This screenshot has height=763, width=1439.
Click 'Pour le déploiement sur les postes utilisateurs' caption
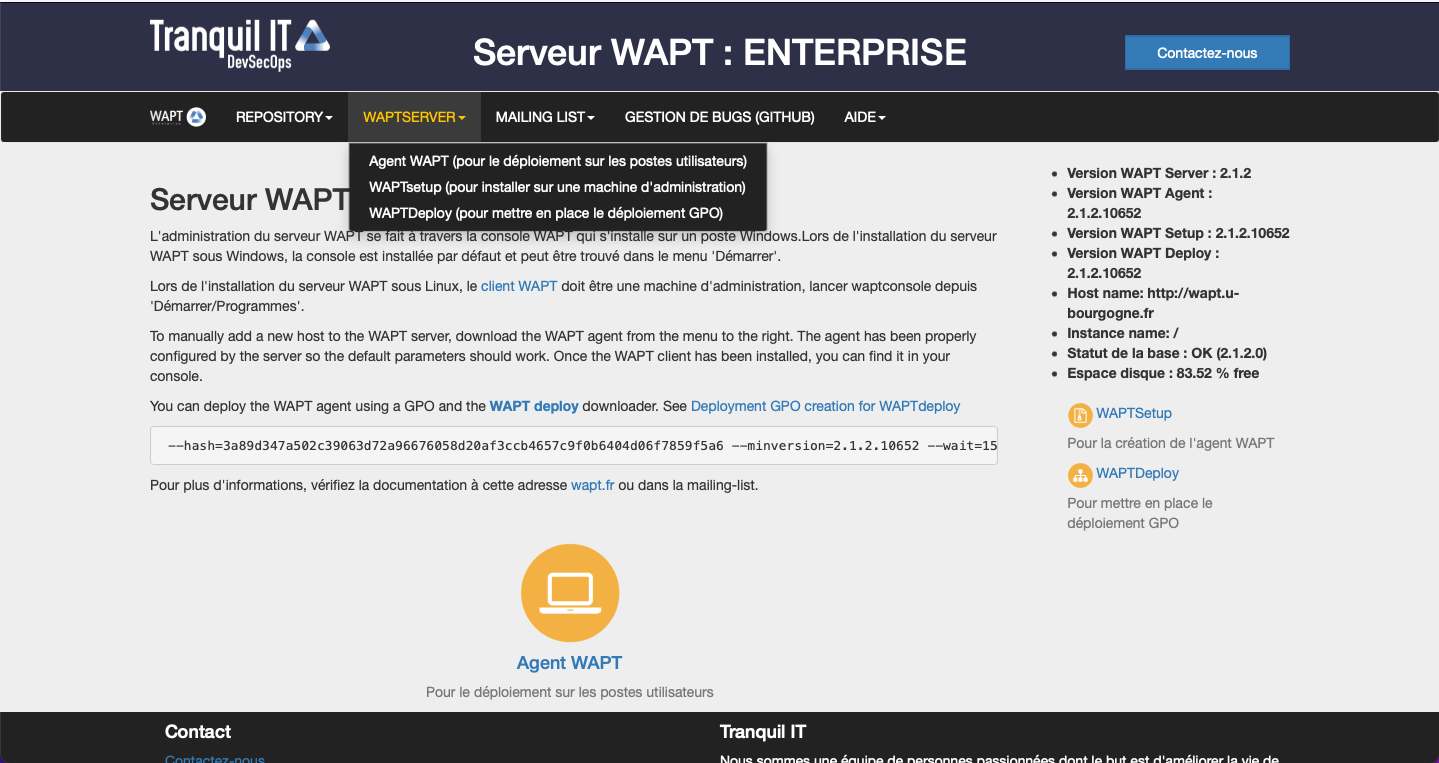[570, 692]
